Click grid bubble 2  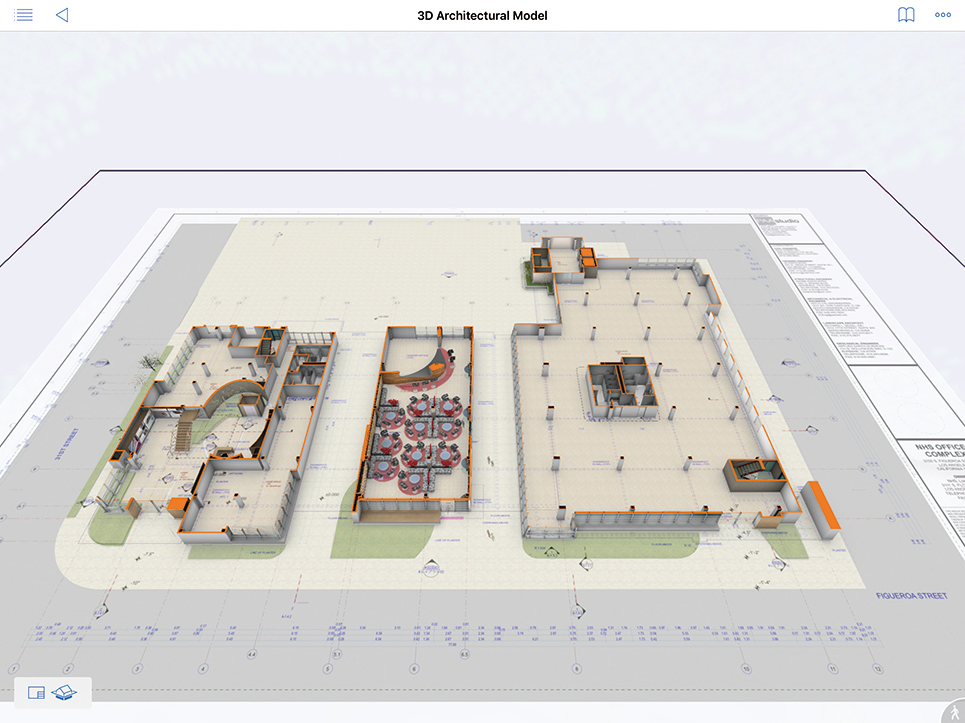tap(68, 669)
